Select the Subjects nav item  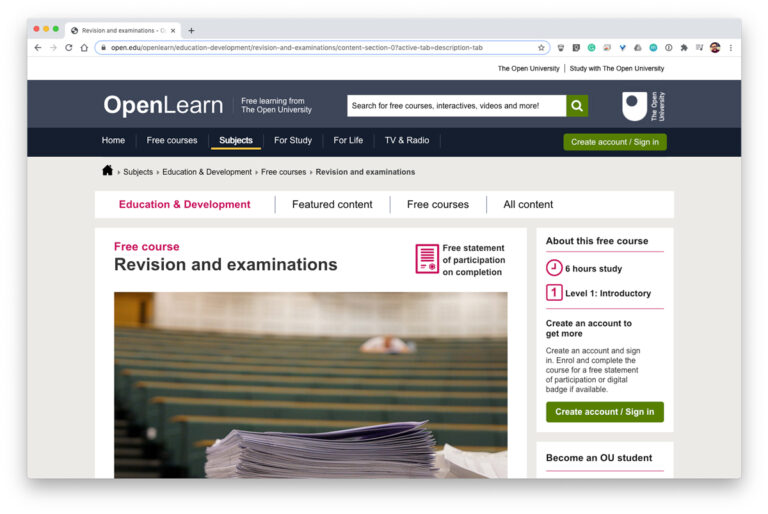tap(236, 140)
